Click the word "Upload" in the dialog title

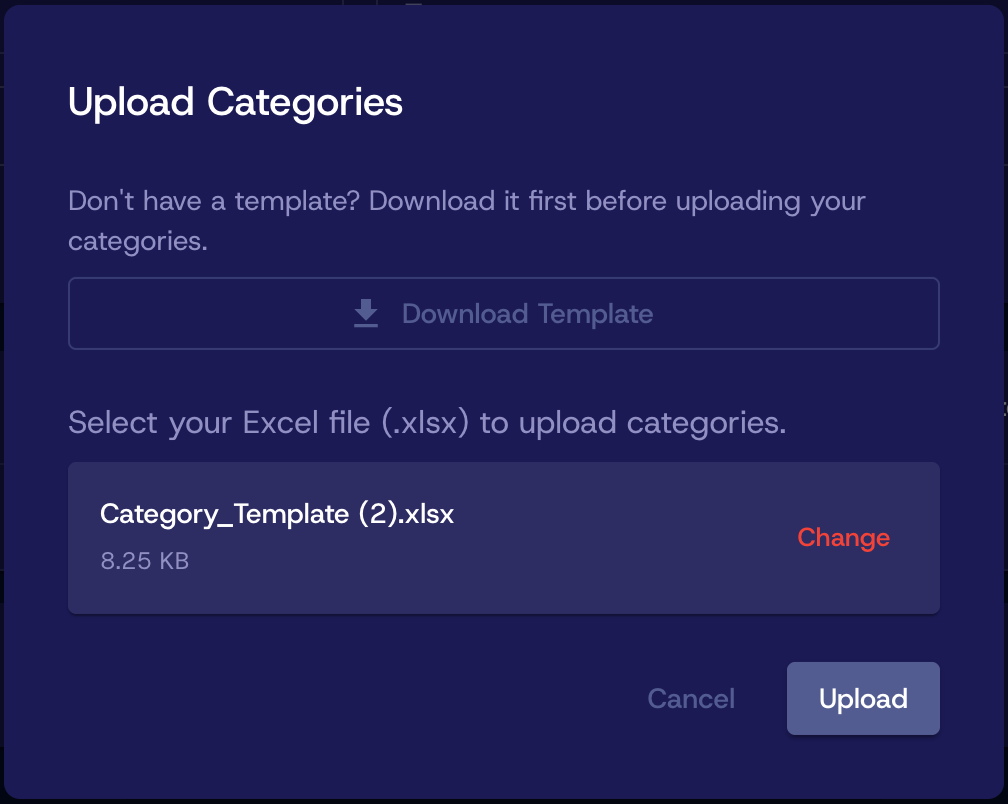coord(132,102)
